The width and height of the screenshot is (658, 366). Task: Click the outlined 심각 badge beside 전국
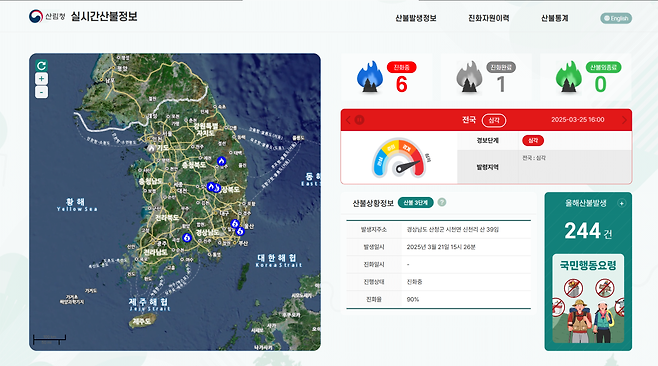pyautogui.click(x=494, y=120)
